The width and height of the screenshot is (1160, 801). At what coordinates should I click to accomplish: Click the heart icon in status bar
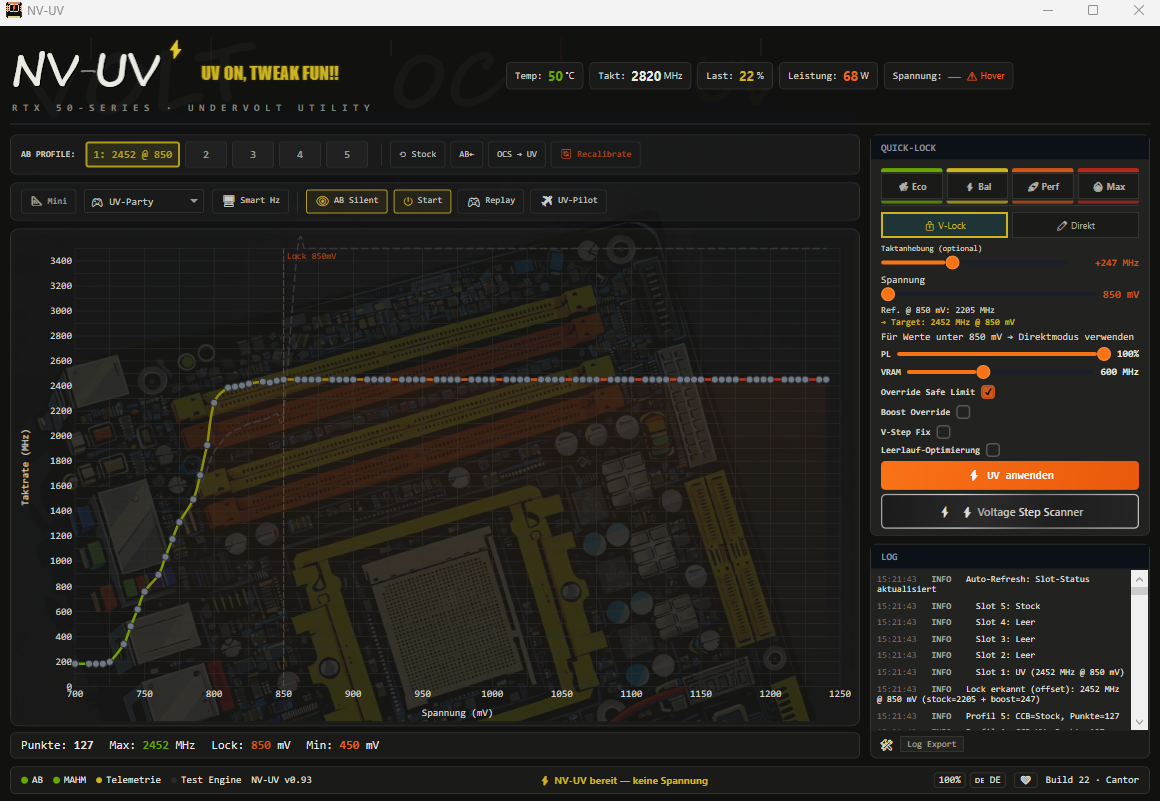pyautogui.click(x=1025, y=780)
